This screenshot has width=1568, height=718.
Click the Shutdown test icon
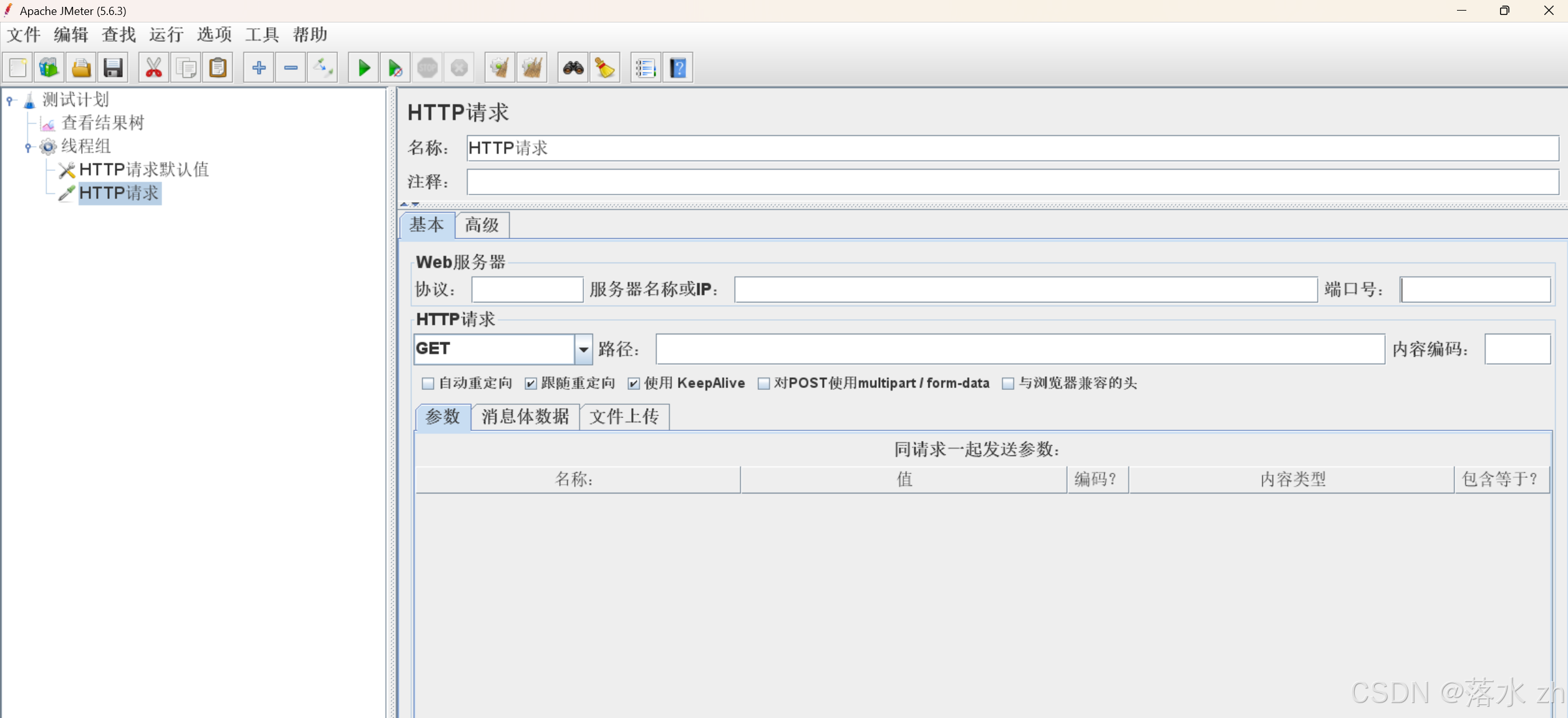(460, 67)
